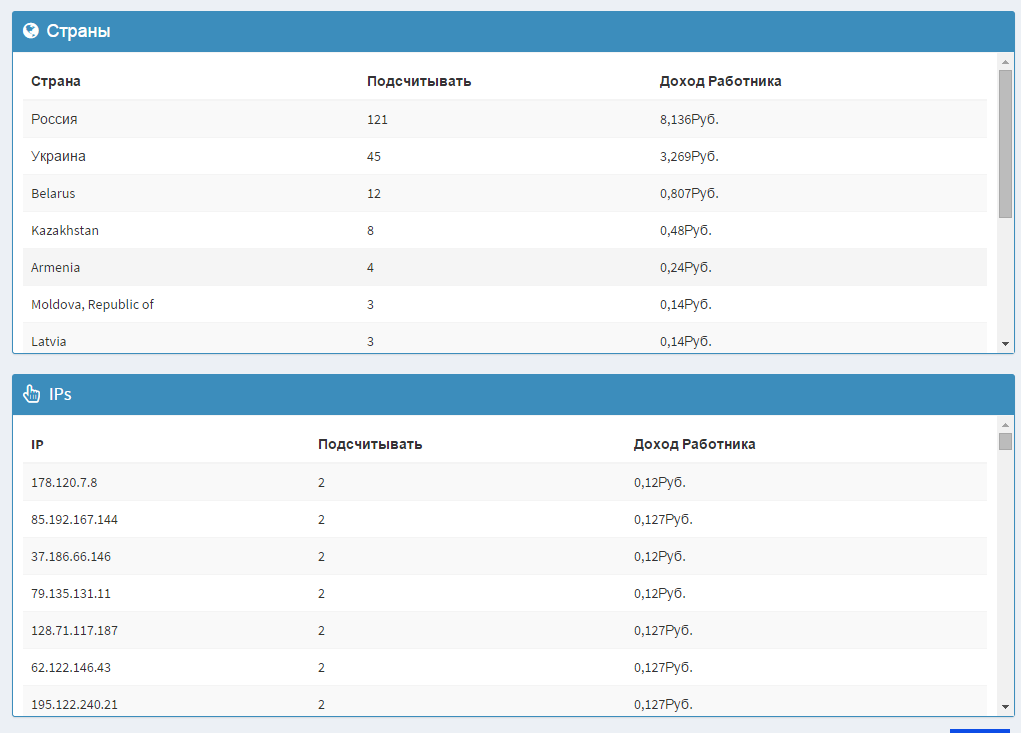Click Доход Работника header in IPs table
The height and width of the screenshot is (733, 1021).
tap(694, 444)
